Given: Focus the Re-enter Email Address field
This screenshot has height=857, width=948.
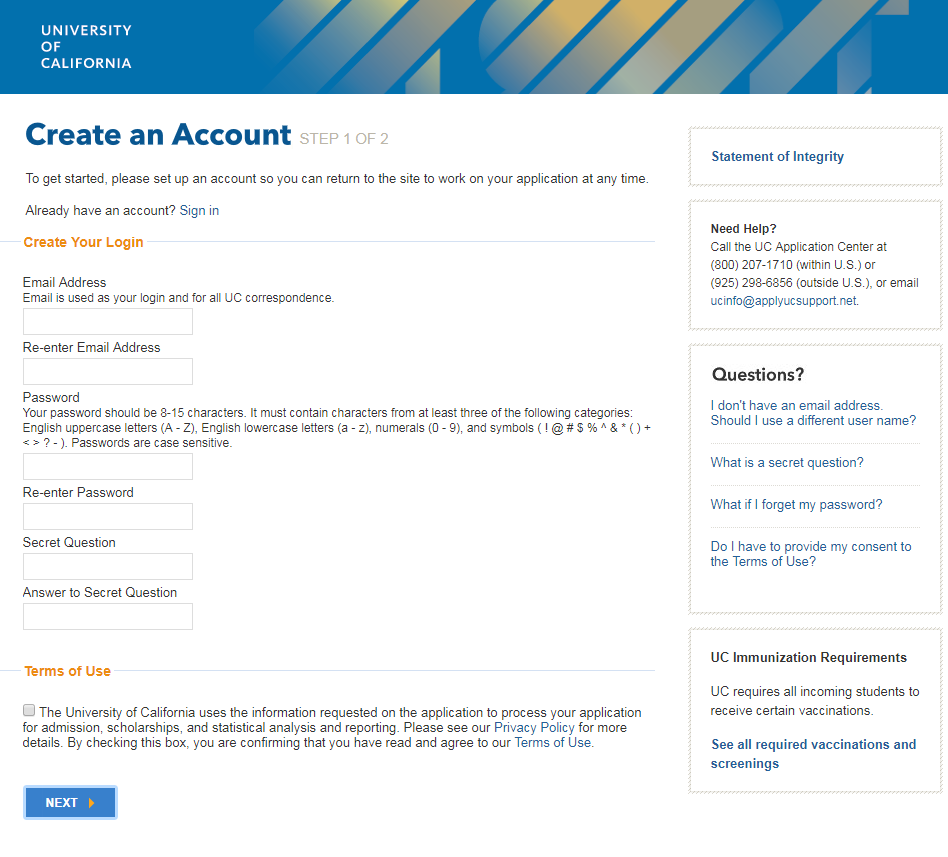Looking at the screenshot, I should point(108,372).
